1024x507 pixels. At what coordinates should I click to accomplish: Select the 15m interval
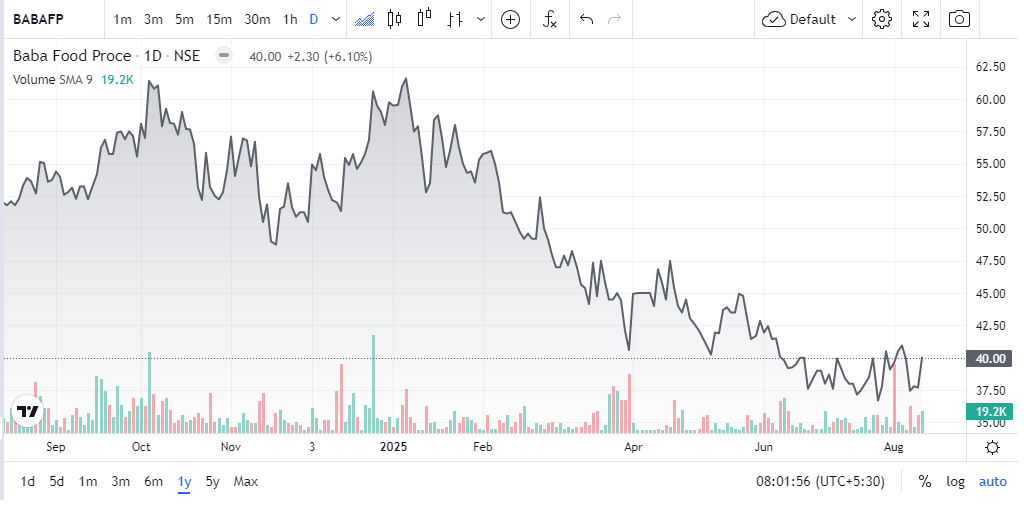(219, 20)
